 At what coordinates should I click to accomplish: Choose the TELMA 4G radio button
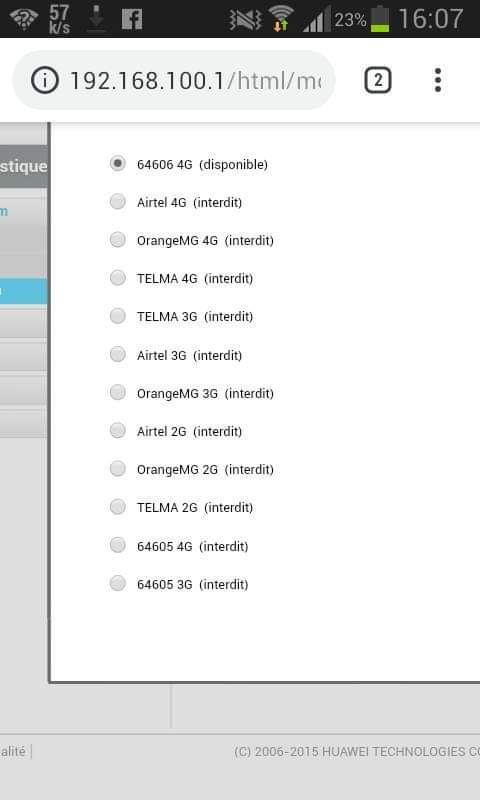point(118,278)
